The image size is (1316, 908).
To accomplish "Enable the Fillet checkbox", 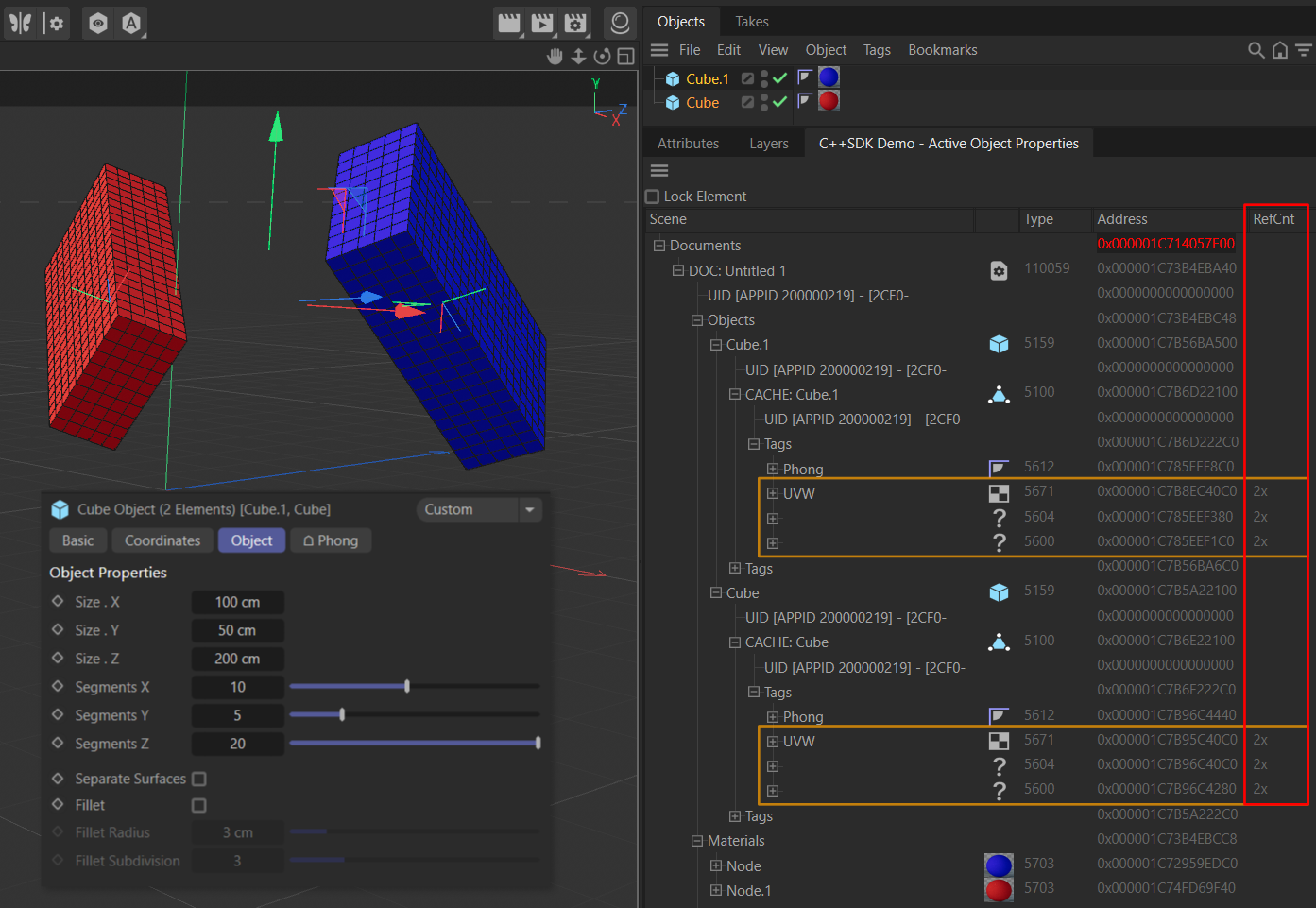I will [199, 805].
